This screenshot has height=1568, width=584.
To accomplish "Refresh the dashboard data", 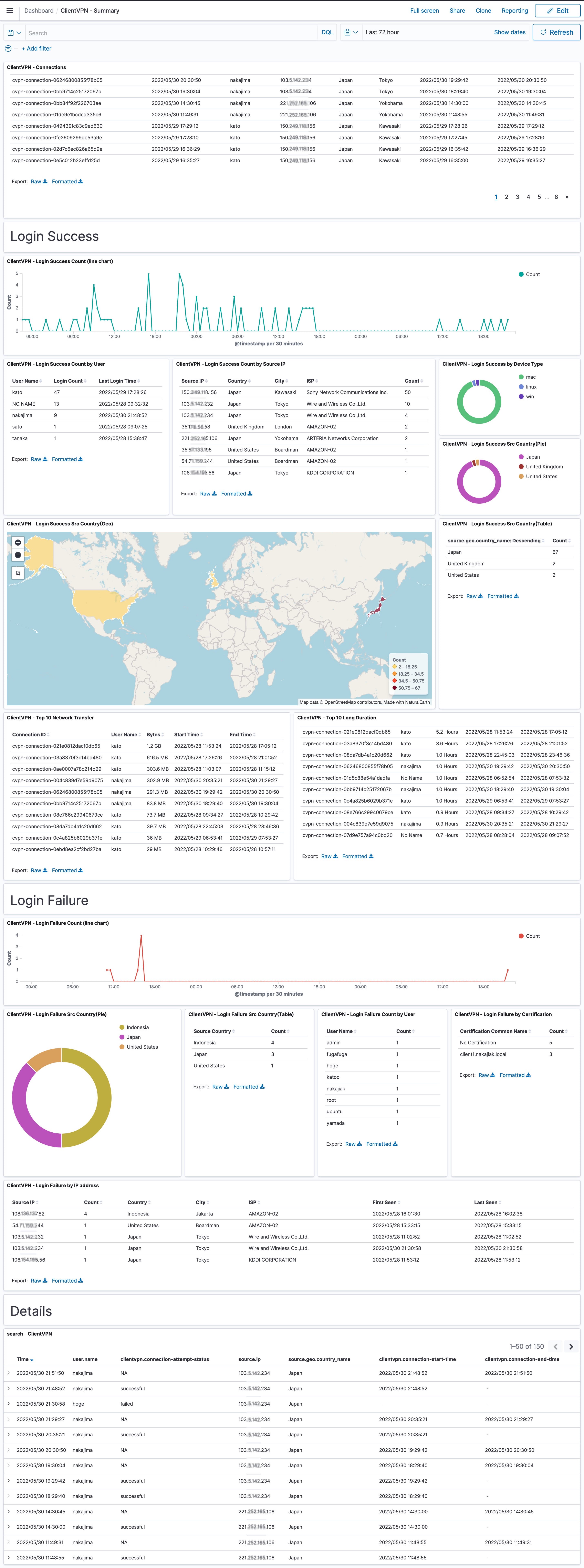I will tap(557, 32).
